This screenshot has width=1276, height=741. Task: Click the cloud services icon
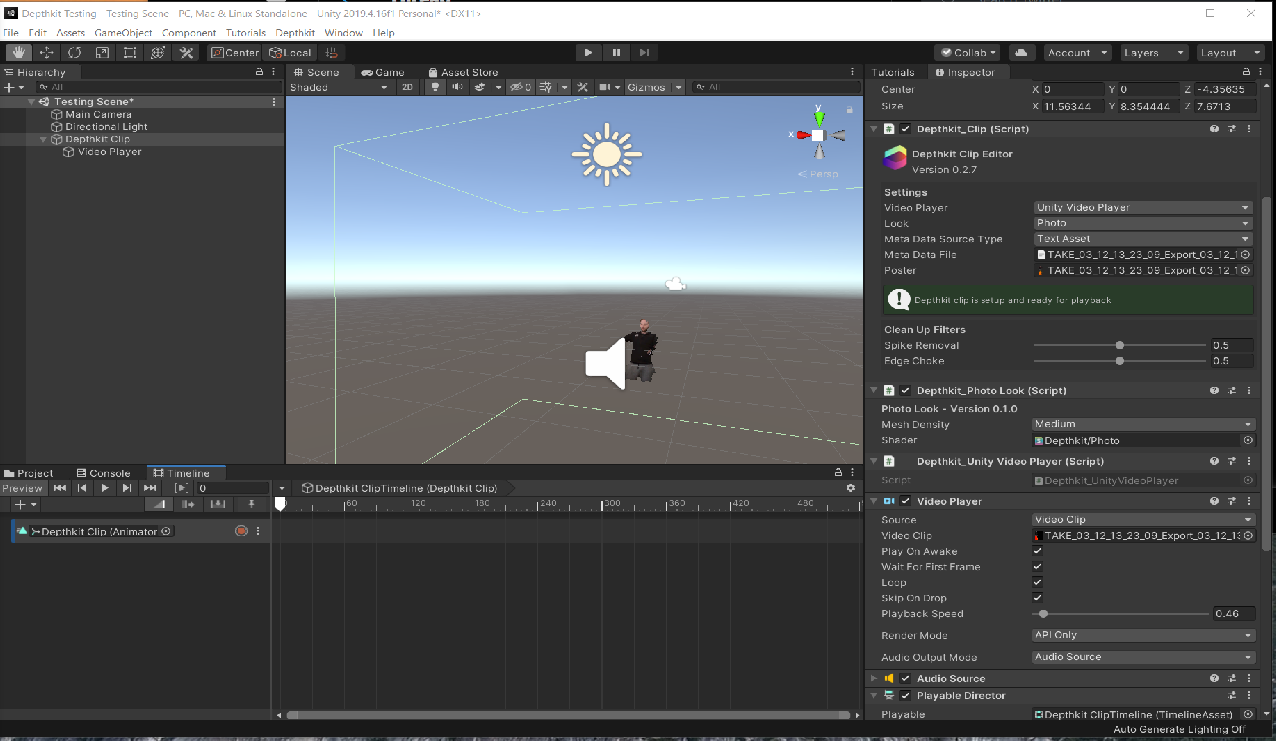click(x=1021, y=53)
